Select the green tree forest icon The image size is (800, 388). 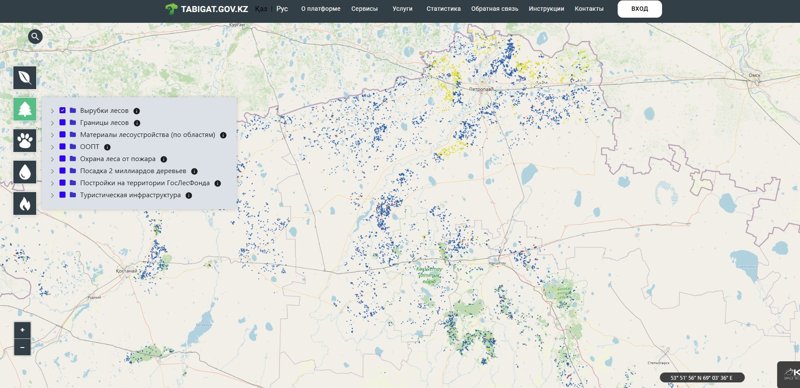[x=24, y=109]
